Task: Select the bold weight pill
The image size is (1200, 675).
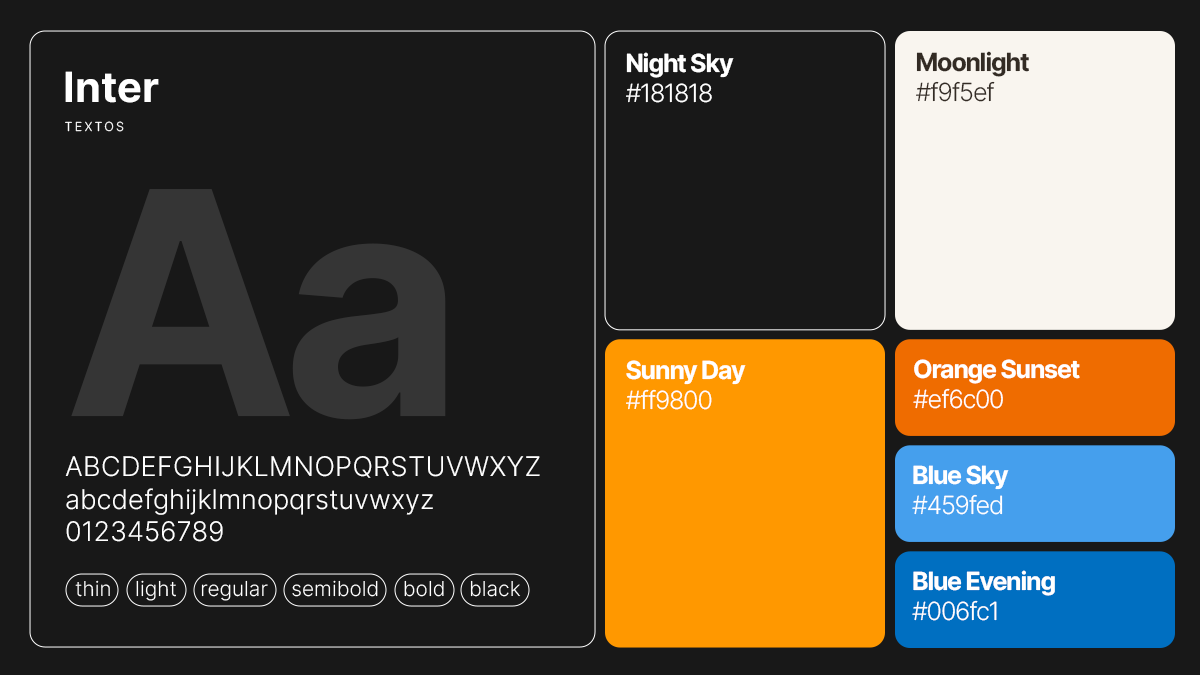Action: [424, 590]
